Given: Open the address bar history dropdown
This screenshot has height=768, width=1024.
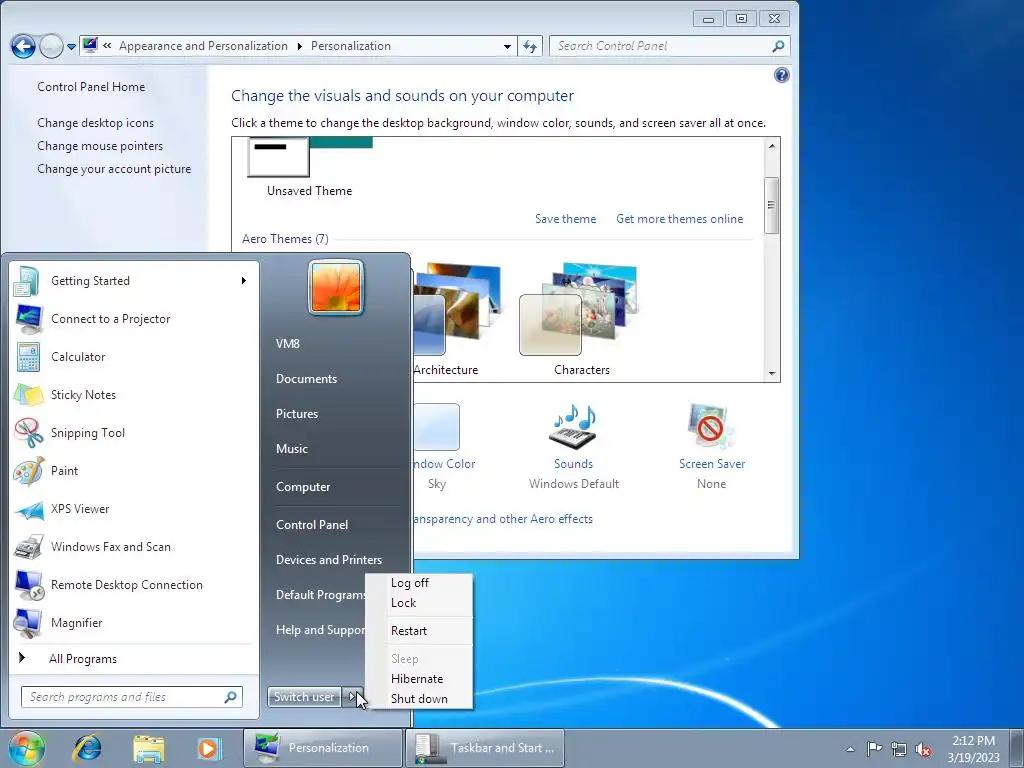Looking at the screenshot, I should tap(507, 46).
